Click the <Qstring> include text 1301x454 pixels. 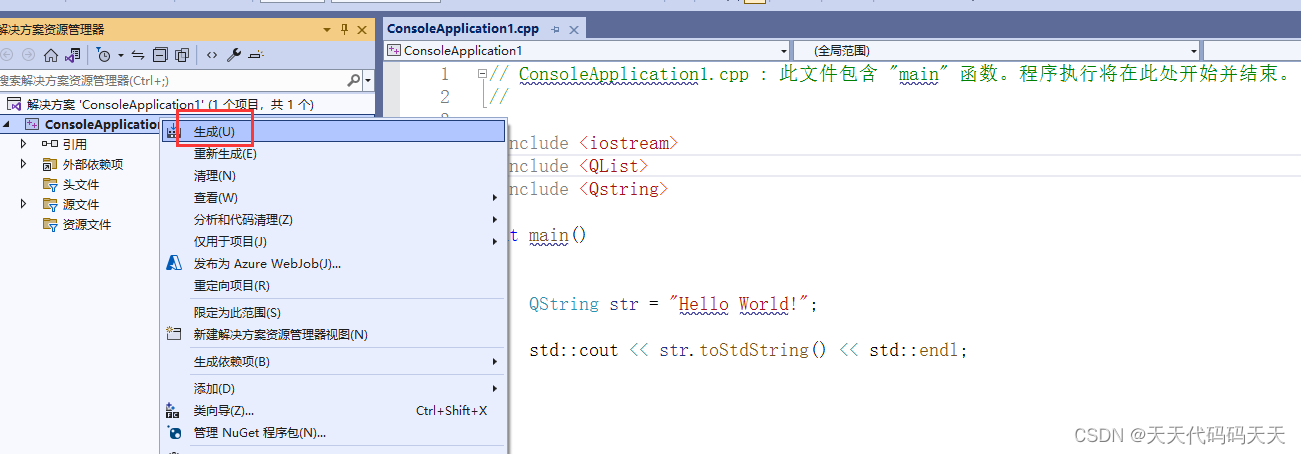[624, 189]
